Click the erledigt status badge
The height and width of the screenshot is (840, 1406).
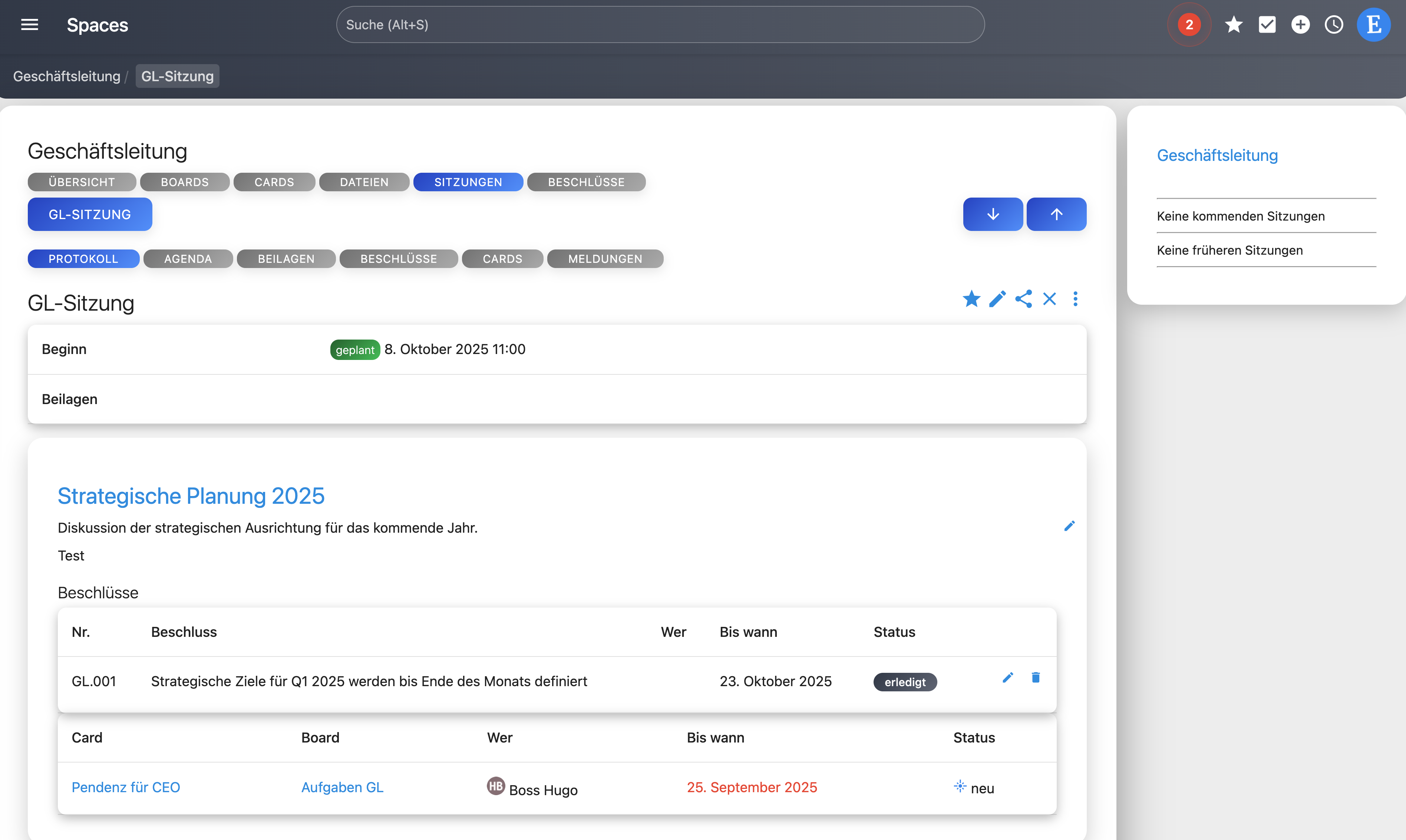click(904, 682)
